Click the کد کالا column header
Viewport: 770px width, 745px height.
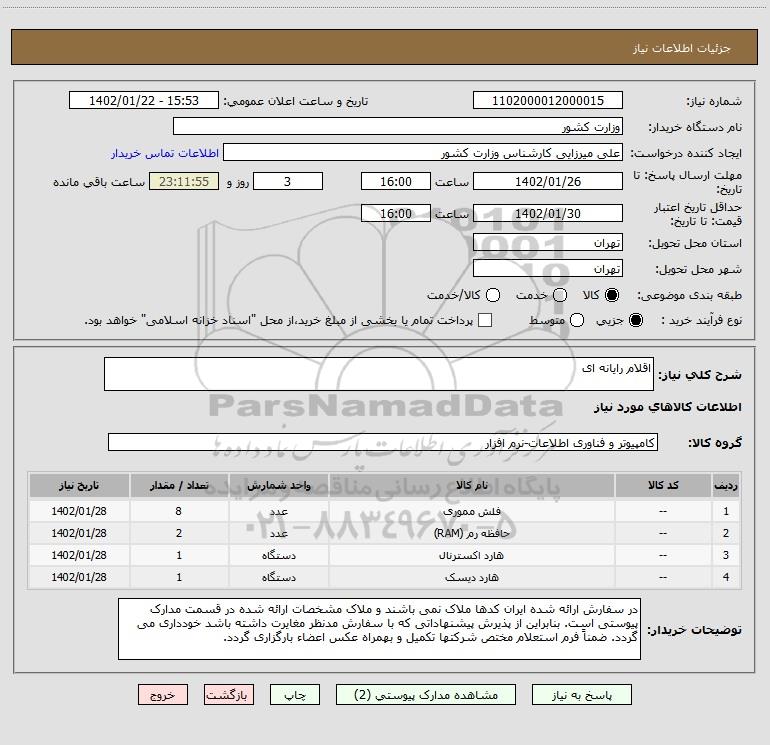[663, 485]
